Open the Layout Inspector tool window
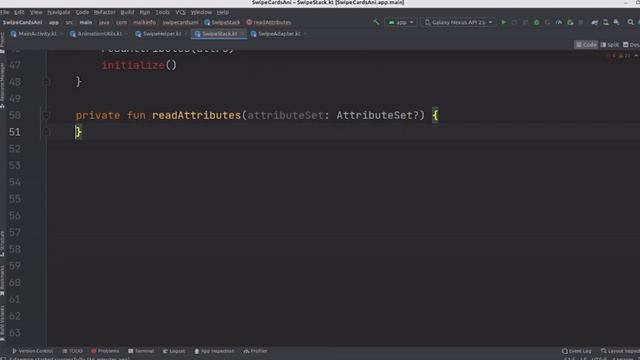This screenshot has width=640, height=360. 620,351
